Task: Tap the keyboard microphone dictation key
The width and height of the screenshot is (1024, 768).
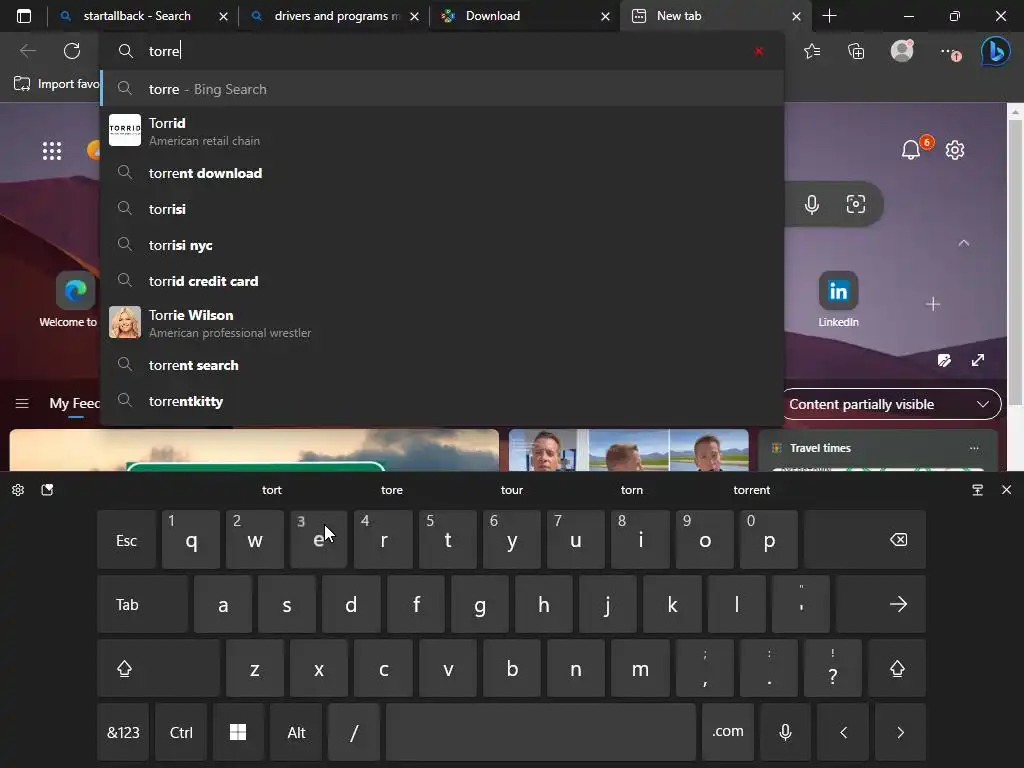Action: click(786, 732)
